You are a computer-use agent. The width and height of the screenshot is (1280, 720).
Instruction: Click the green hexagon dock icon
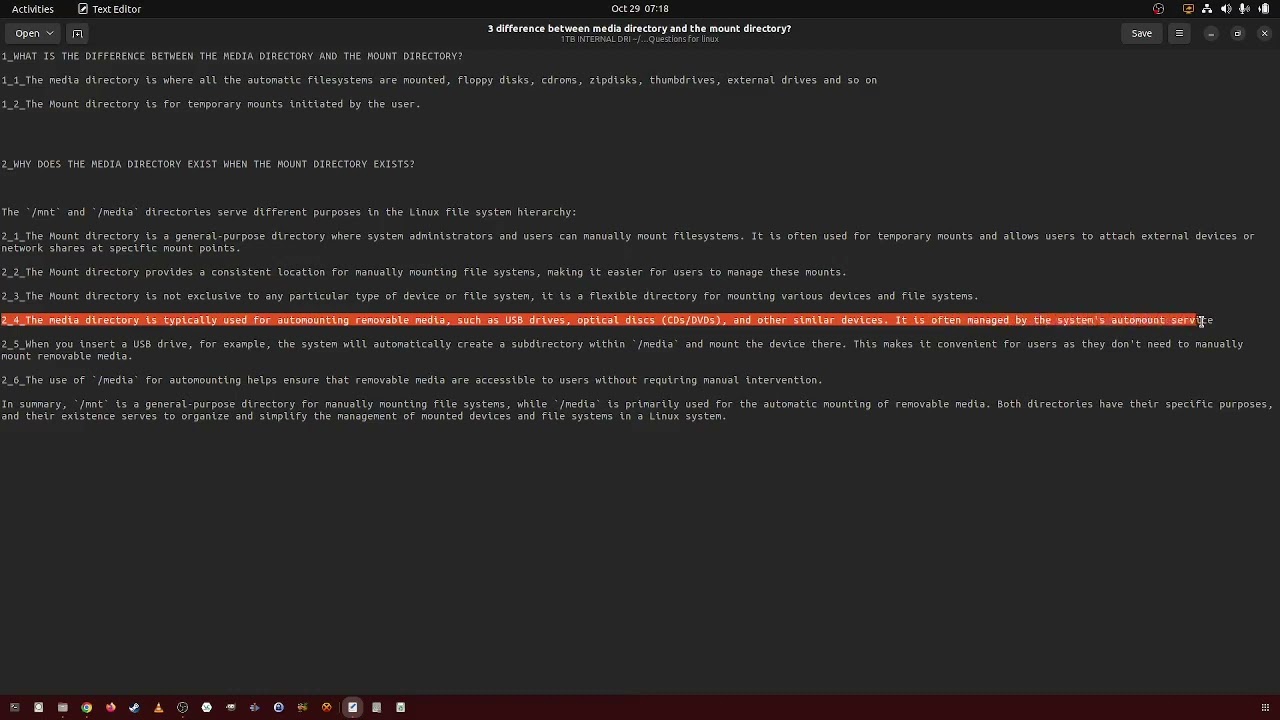click(x=207, y=708)
